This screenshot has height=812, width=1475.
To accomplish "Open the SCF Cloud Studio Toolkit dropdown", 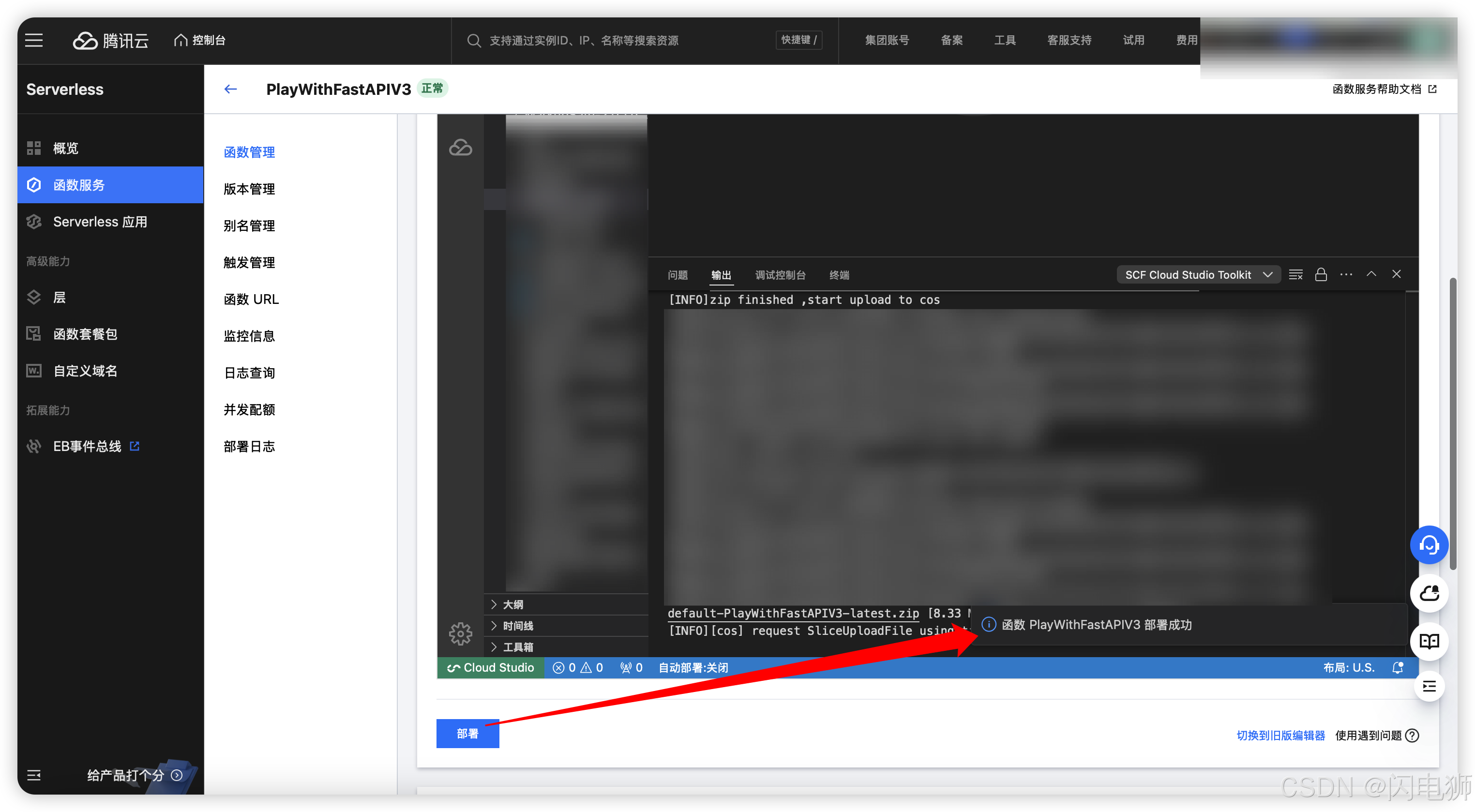I will [1198, 275].
